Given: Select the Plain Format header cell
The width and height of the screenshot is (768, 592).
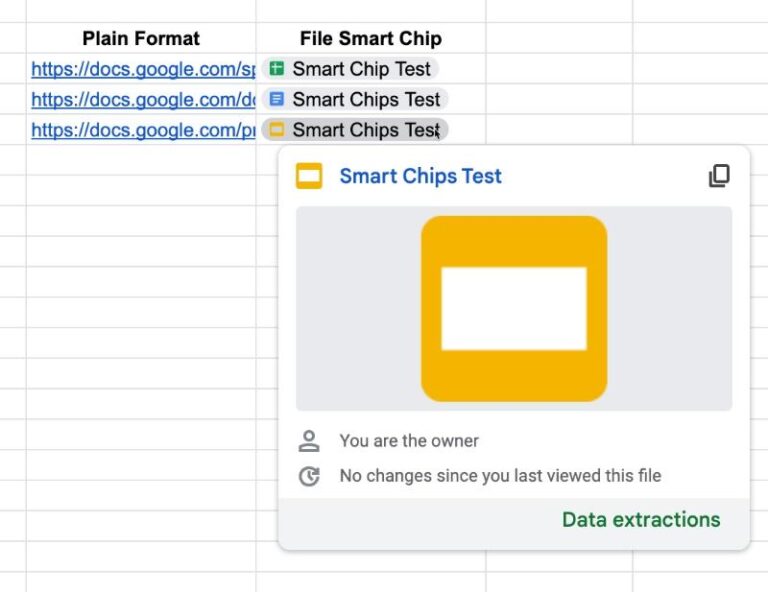Looking at the screenshot, I should tap(141, 39).
